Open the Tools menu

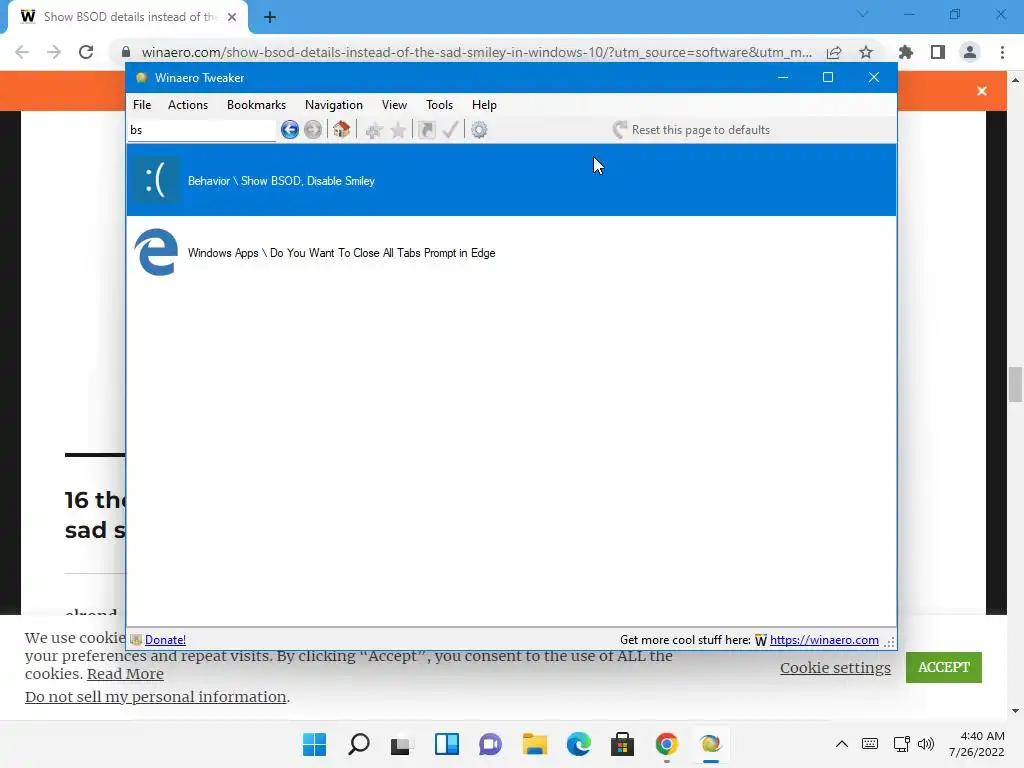439,104
